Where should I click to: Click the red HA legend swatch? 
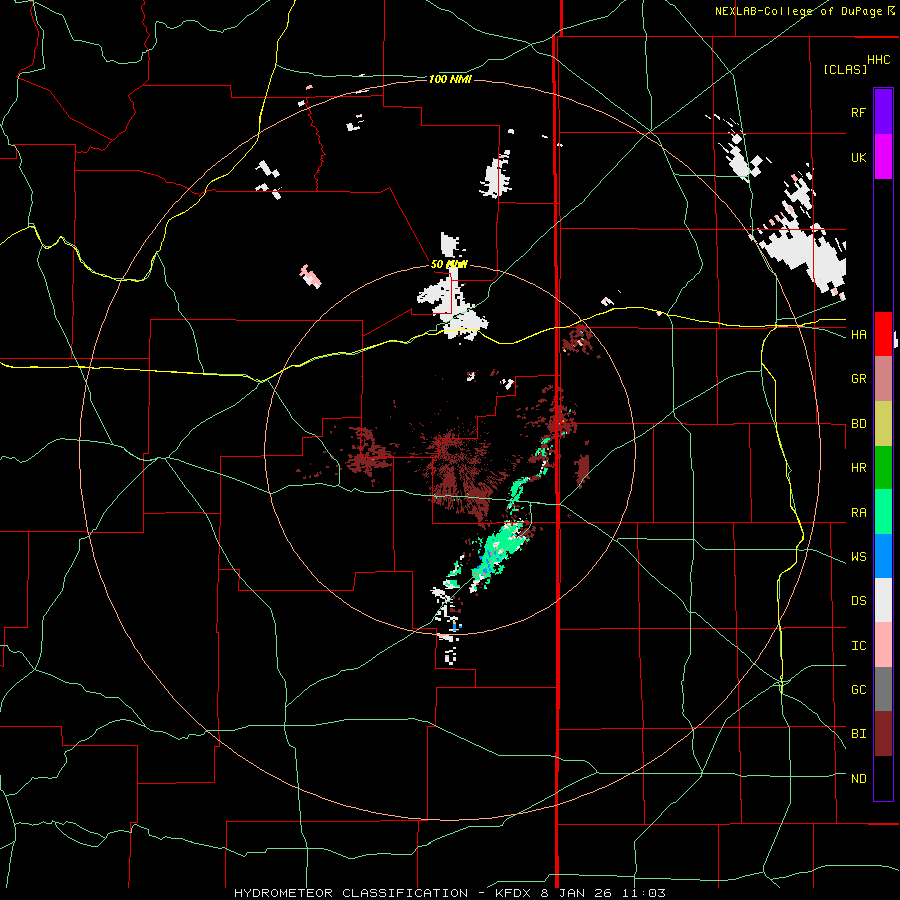click(883, 334)
